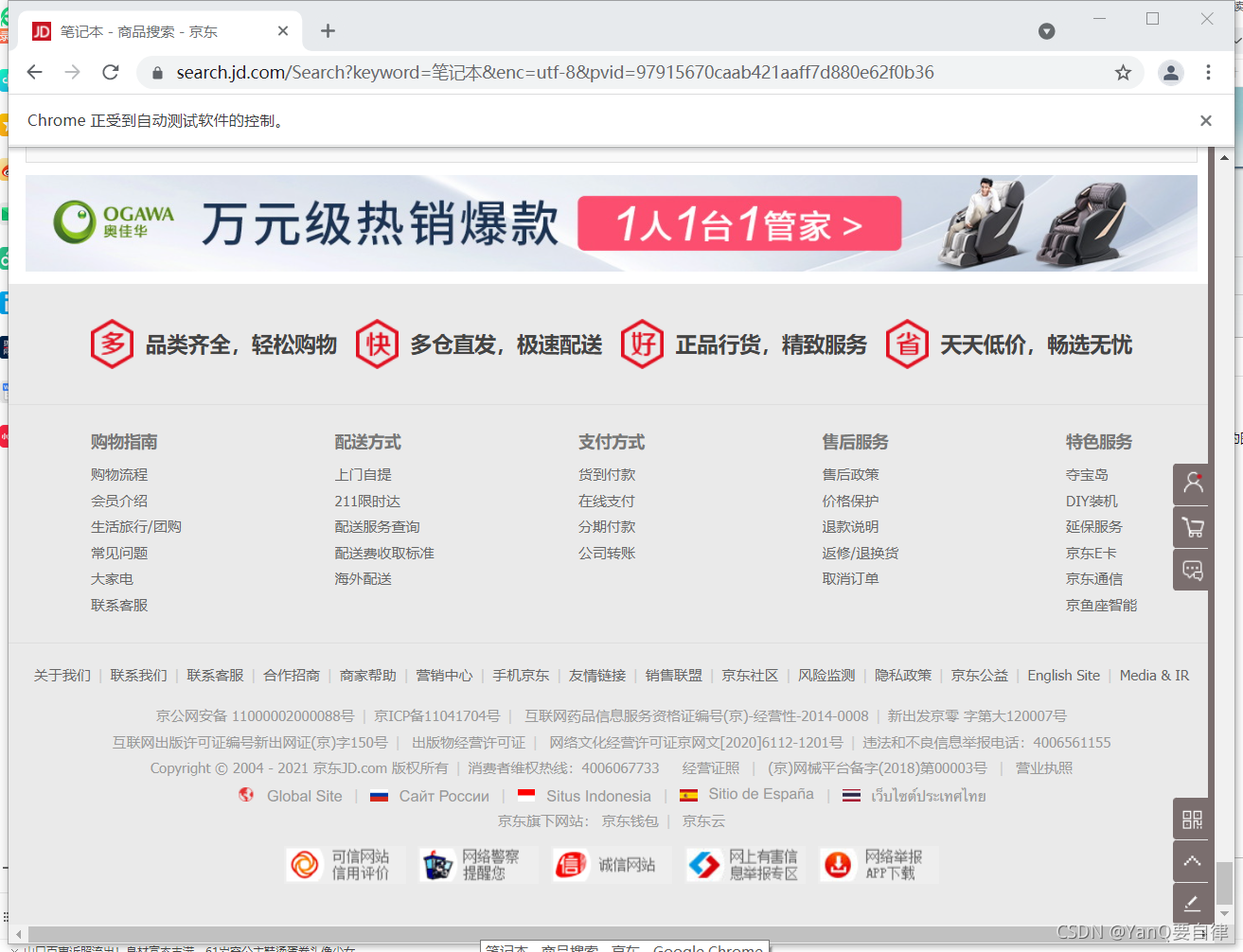The image size is (1243, 952).
Task: Click the 快 多仓直发 hexagon icon
Action: click(x=378, y=344)
